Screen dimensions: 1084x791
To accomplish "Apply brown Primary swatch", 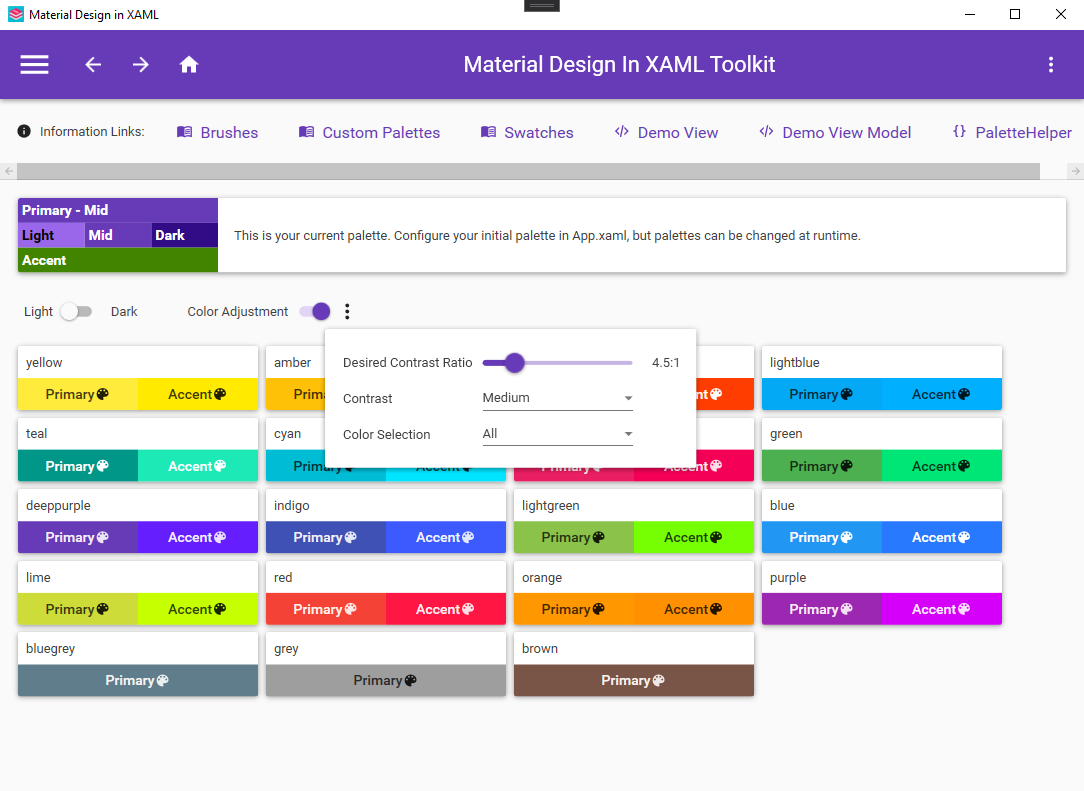I will pos(634,680).
